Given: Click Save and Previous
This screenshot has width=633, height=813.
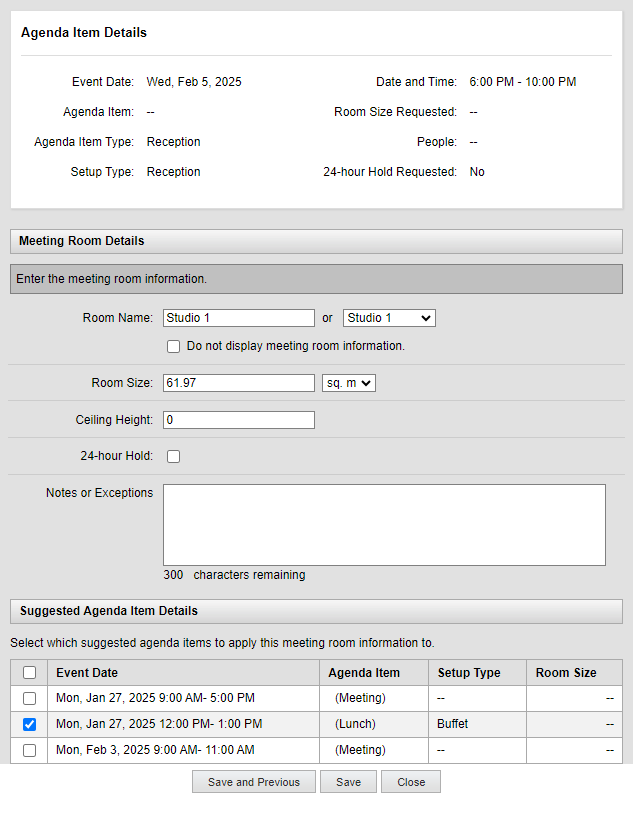Looking at the screenshot, I should tap(253, 782).
